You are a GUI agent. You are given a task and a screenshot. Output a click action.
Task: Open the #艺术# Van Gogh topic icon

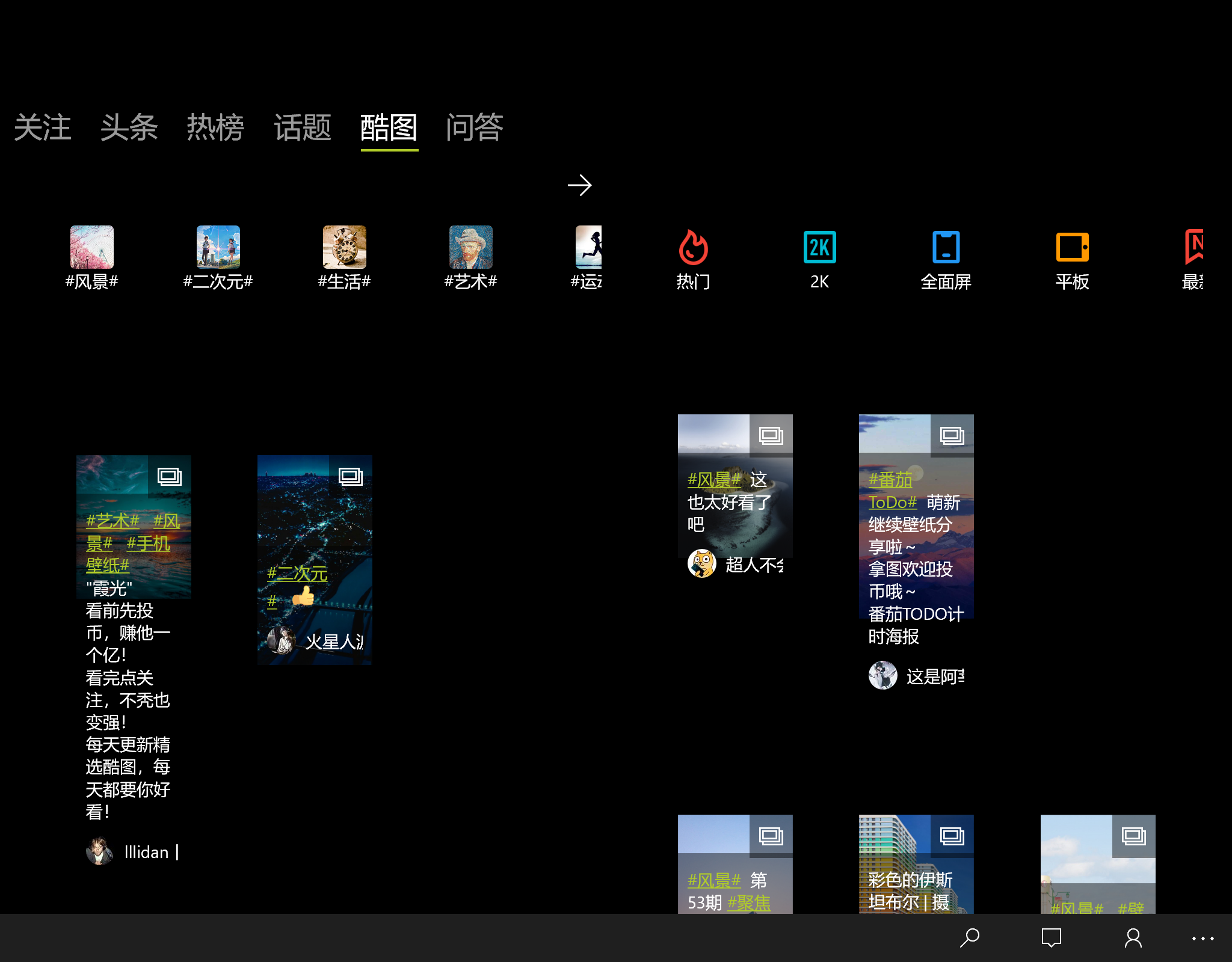point(471,247)
